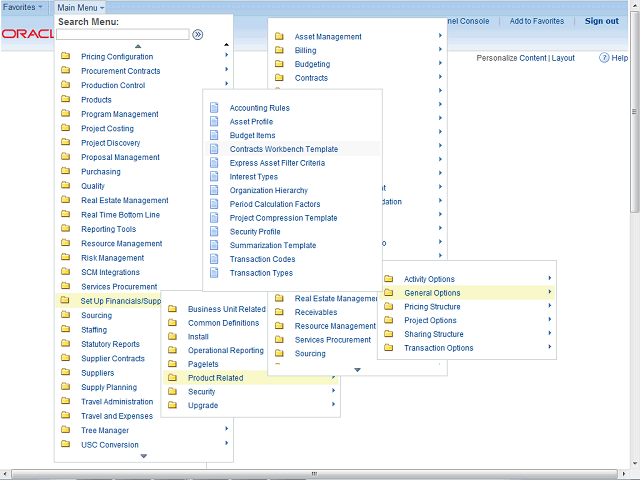The width and height of the screenshot is (640, 480).
Task: Open Express Asset Filter Criteria page
Action: (277, 163)
